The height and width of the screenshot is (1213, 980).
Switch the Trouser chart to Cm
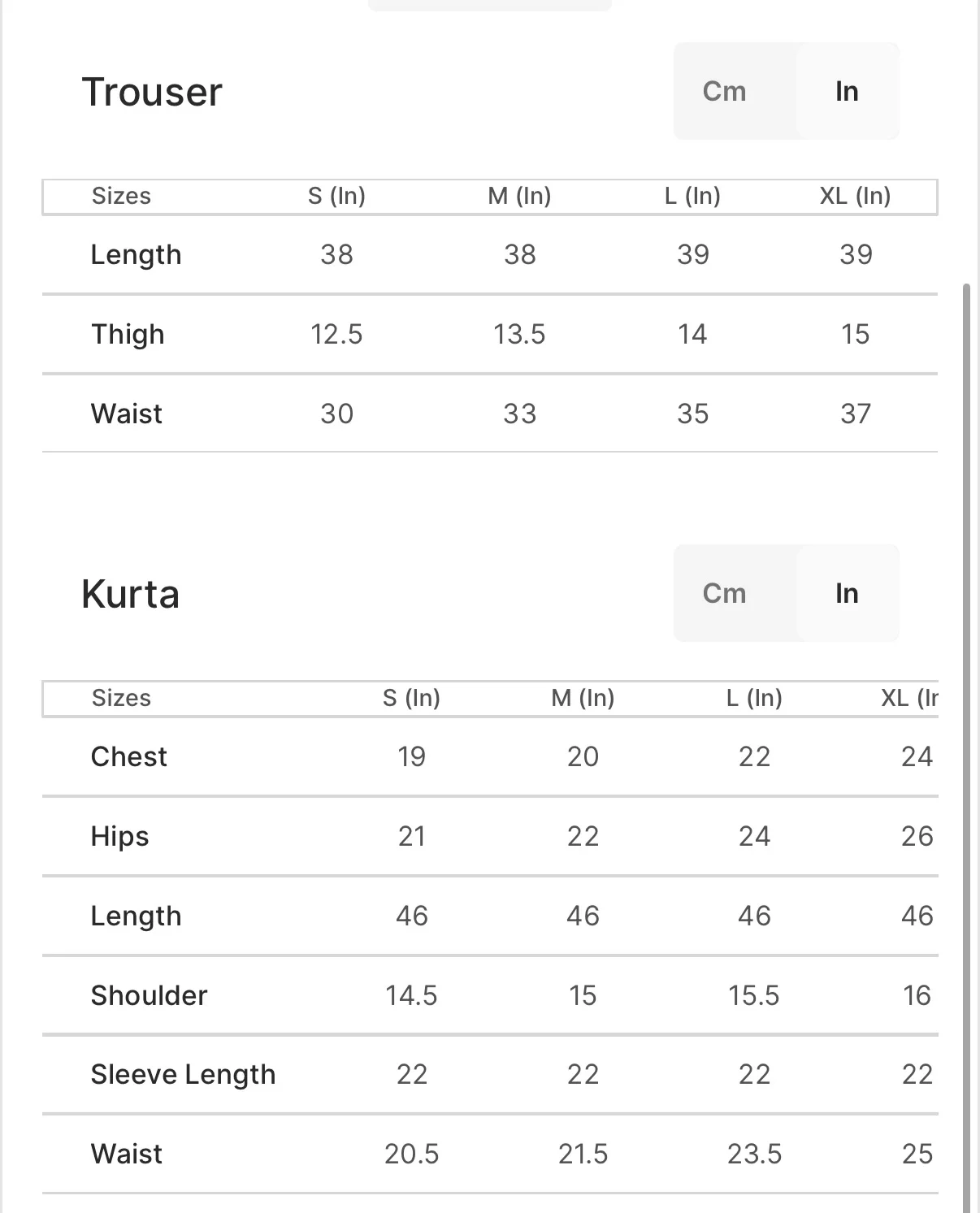tap(724, 91)
